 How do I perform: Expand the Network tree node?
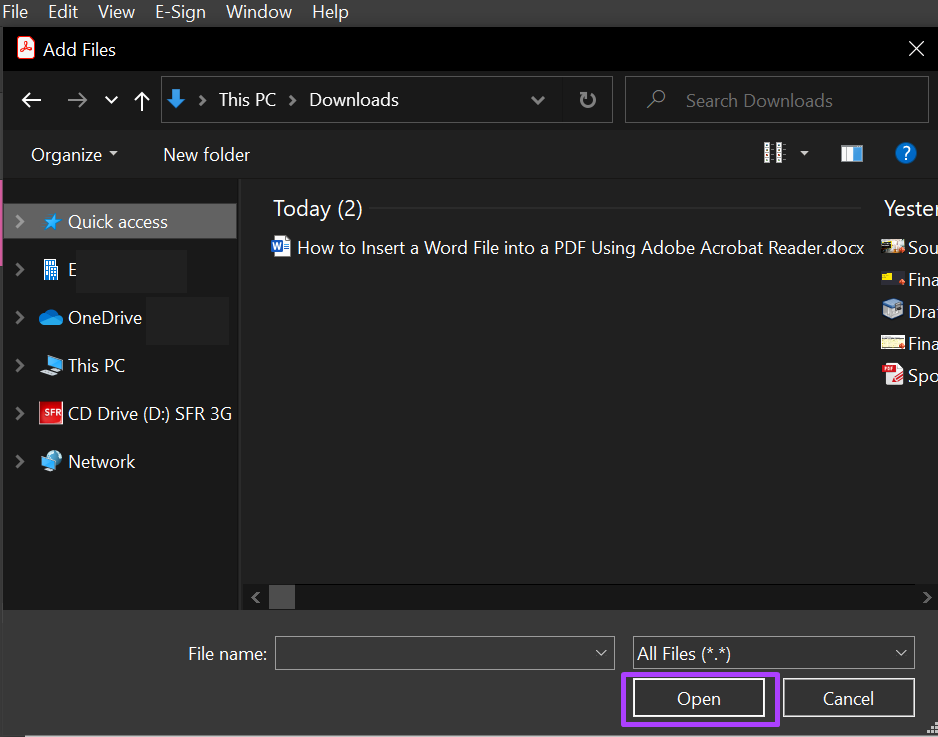[x=20, y=461]
